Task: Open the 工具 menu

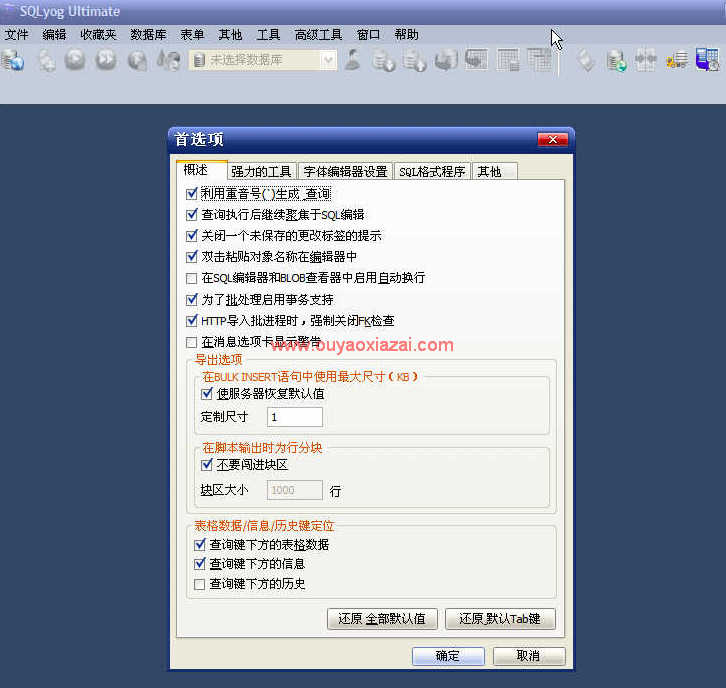Action: coord(268,35)
